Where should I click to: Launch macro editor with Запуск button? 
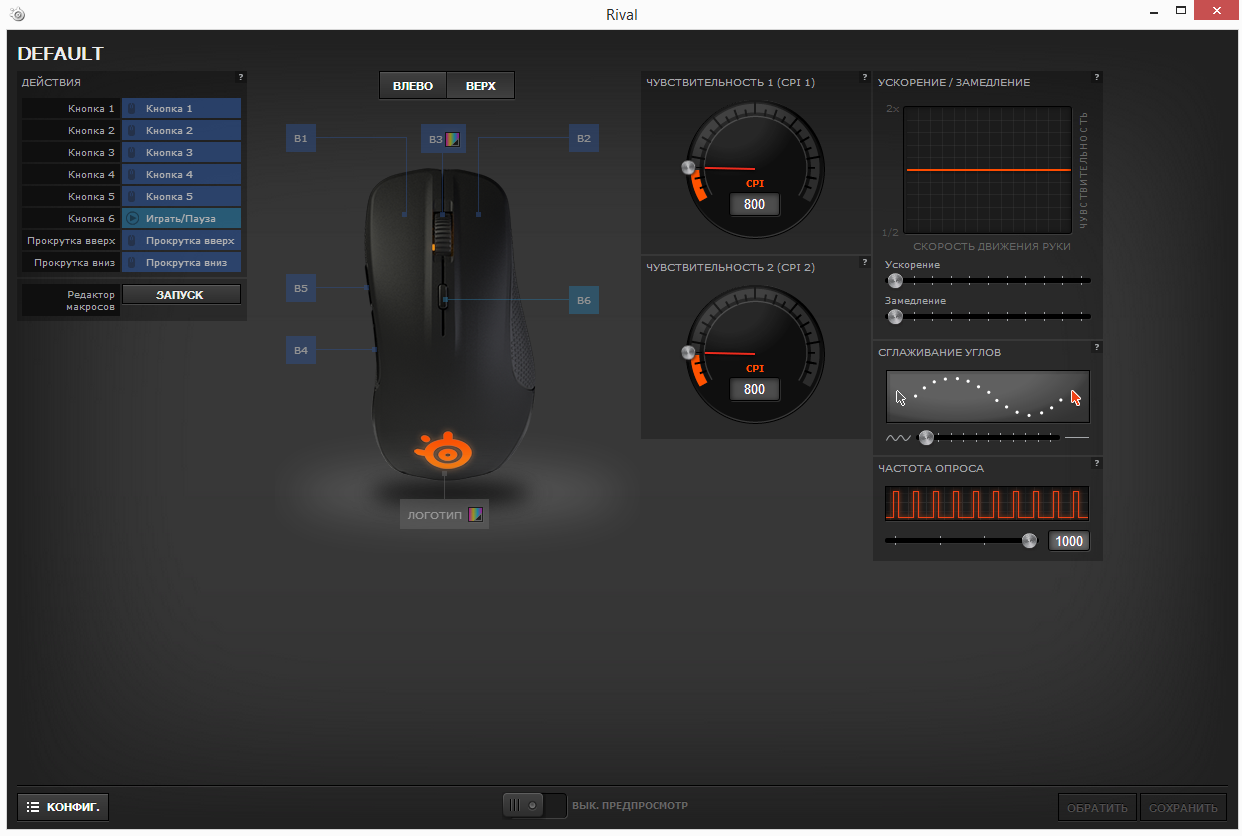click(x=181, y=295)
